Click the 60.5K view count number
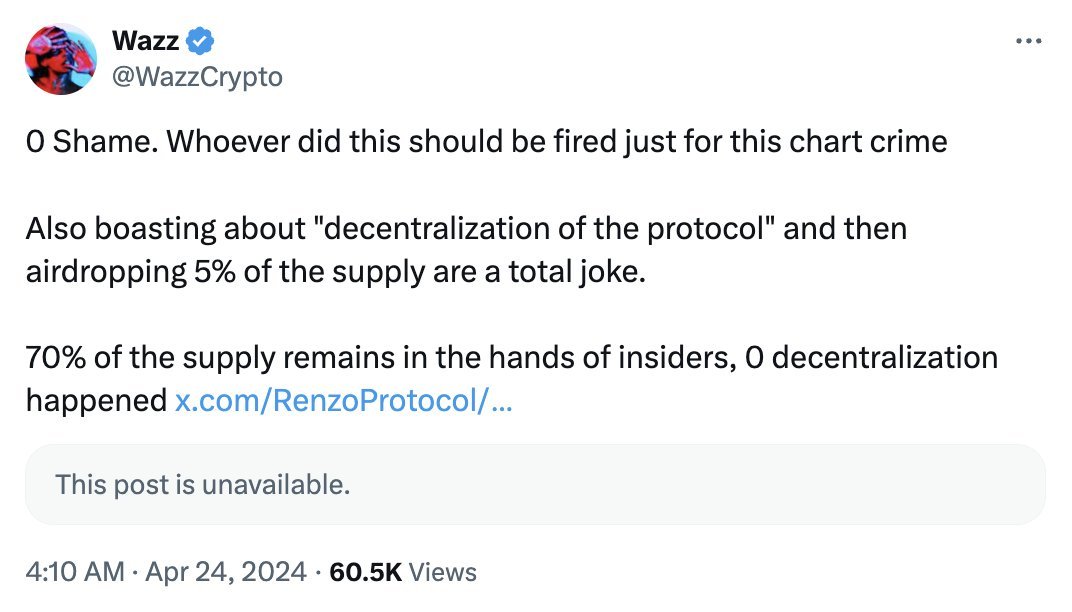 click(x=365, y=572)
